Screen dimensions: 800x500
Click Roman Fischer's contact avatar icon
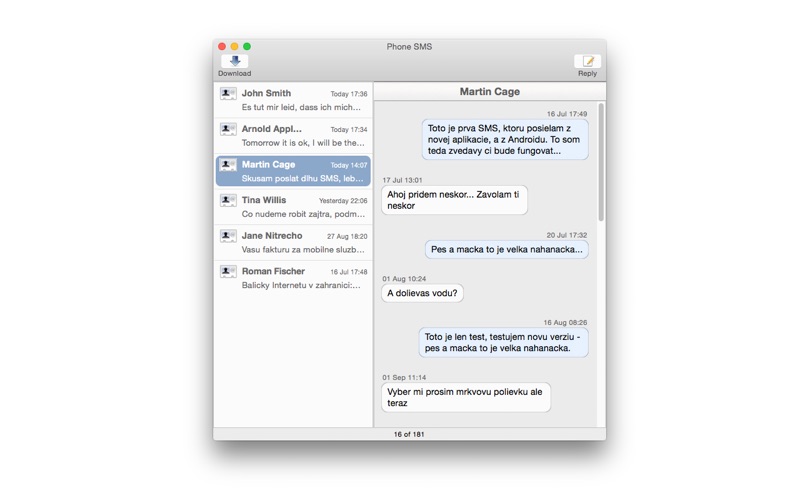[x=228, y=271]
